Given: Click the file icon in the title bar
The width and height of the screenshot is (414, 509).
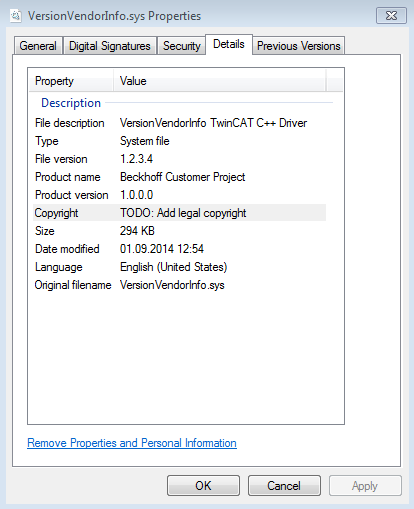Looking at the screenshot, I should coord(16,16).
